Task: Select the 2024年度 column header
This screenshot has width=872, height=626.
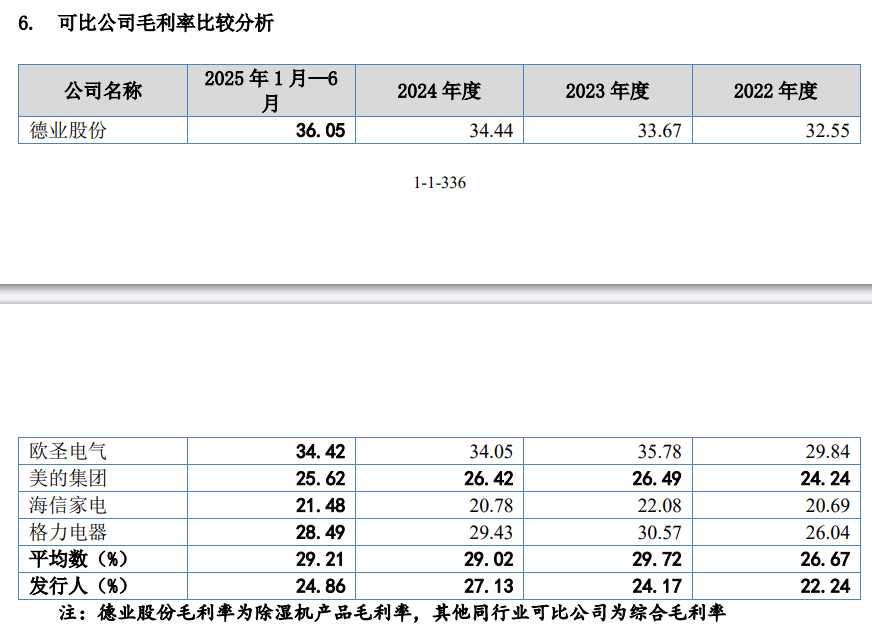Action: (x=439, y=91)
